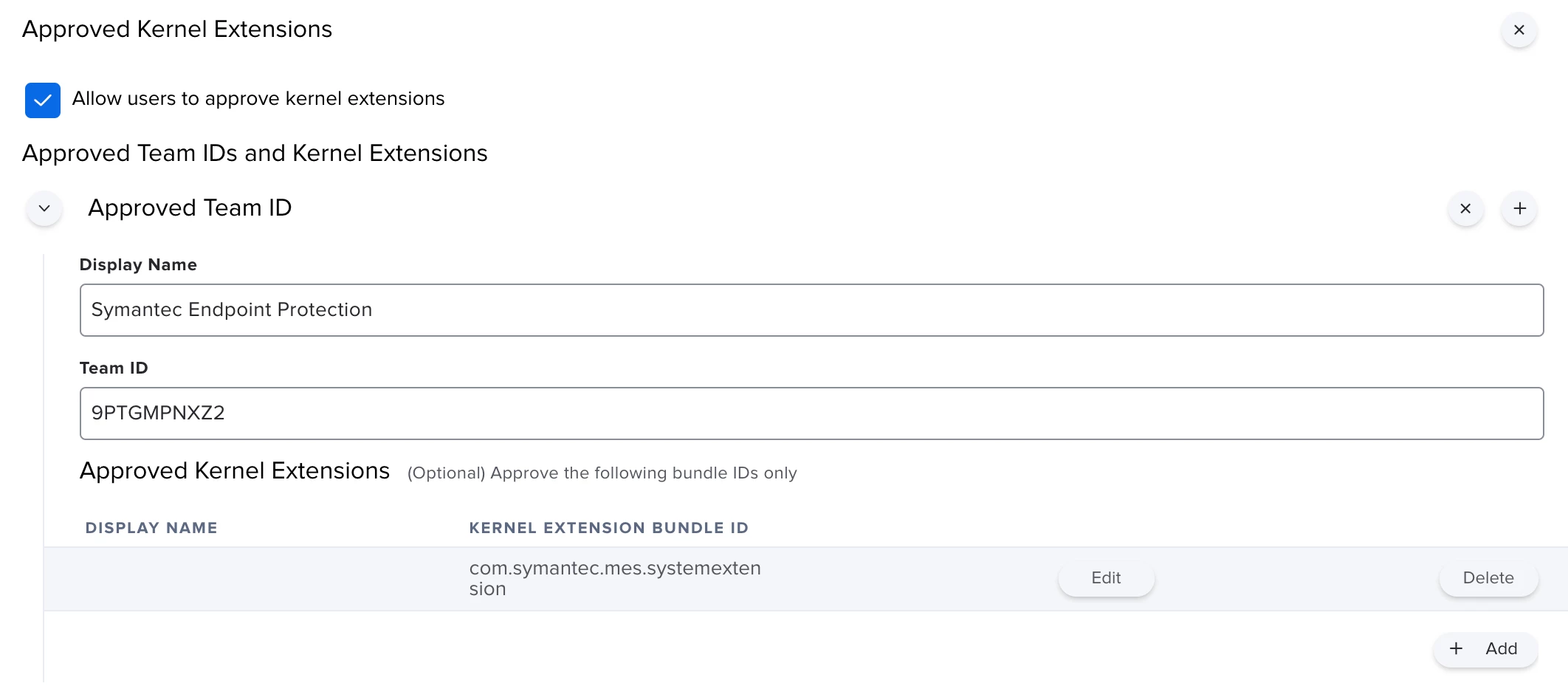Click the KERNEL EXTENSION BUNDLE ID column header
This screenshot has width=1568, height=700.
tap(608, 528)
